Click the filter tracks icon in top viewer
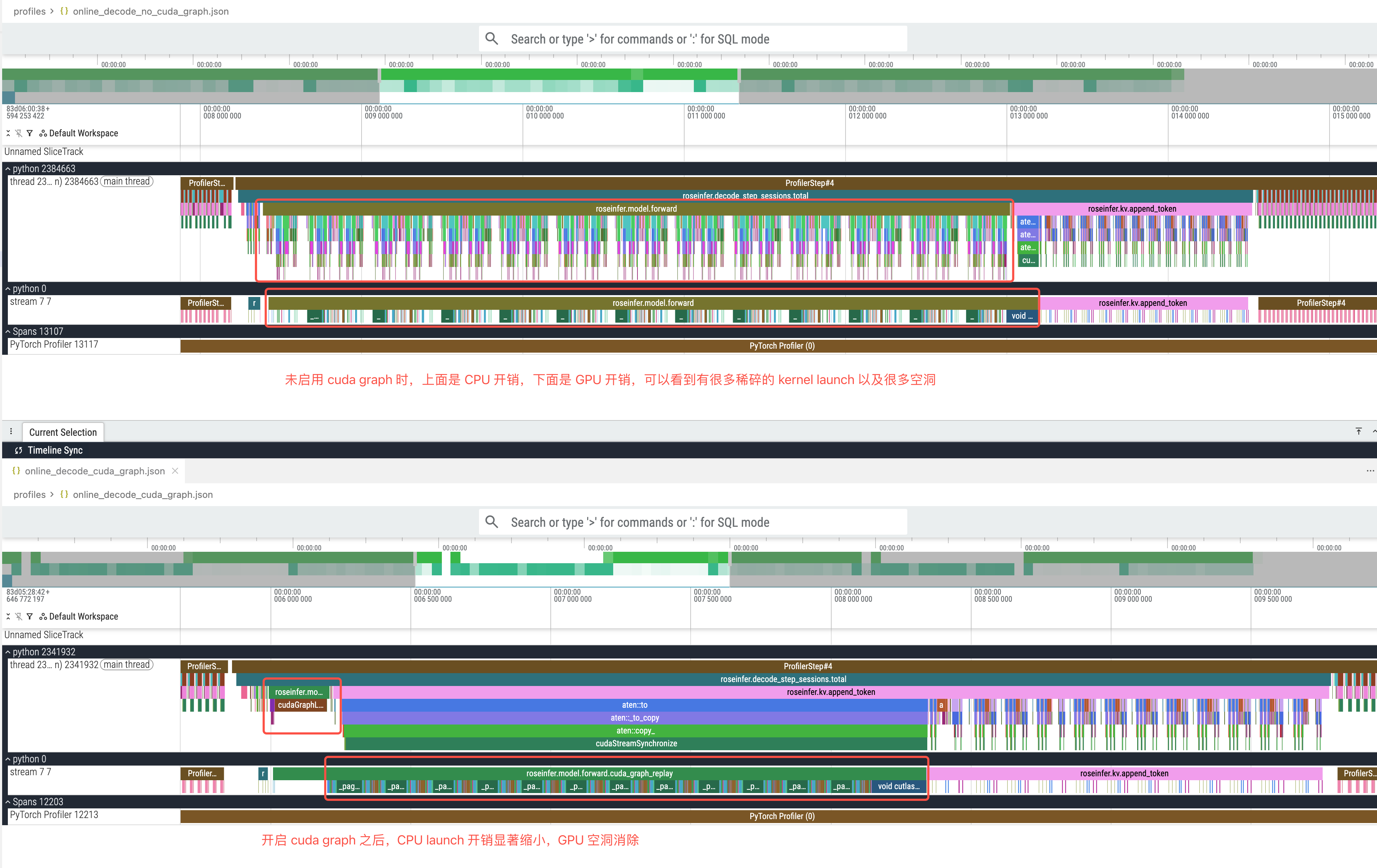The image size is (1377, 868). (30, 133)
